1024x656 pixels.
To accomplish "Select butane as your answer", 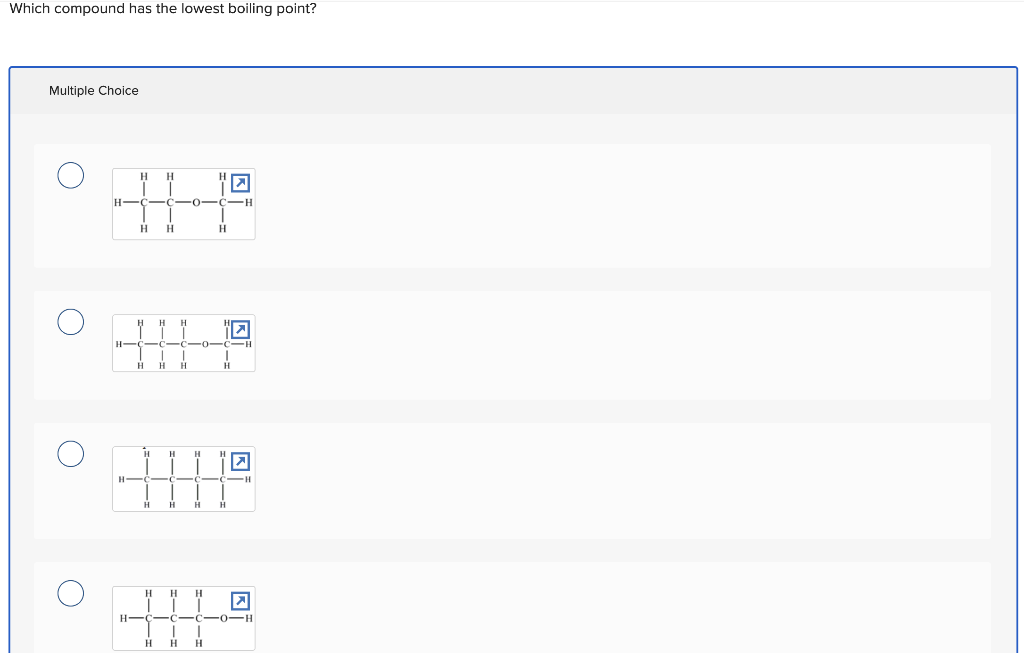I will [x=70, y=453].
